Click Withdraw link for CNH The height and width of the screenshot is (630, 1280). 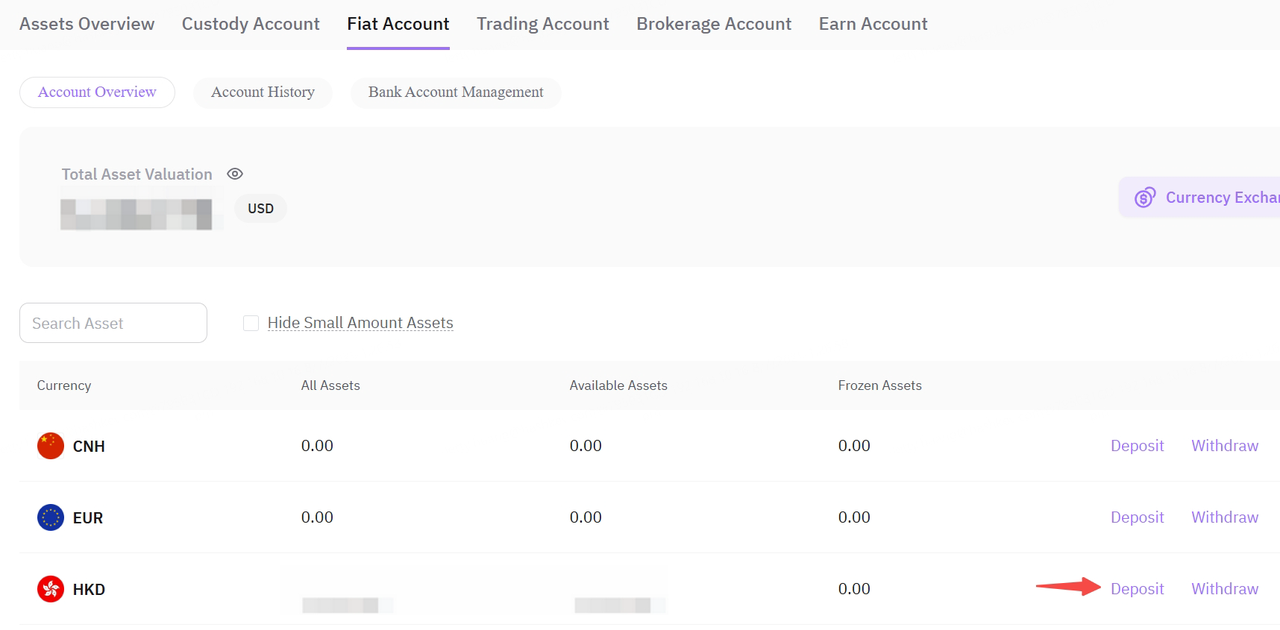point(1225,446)
